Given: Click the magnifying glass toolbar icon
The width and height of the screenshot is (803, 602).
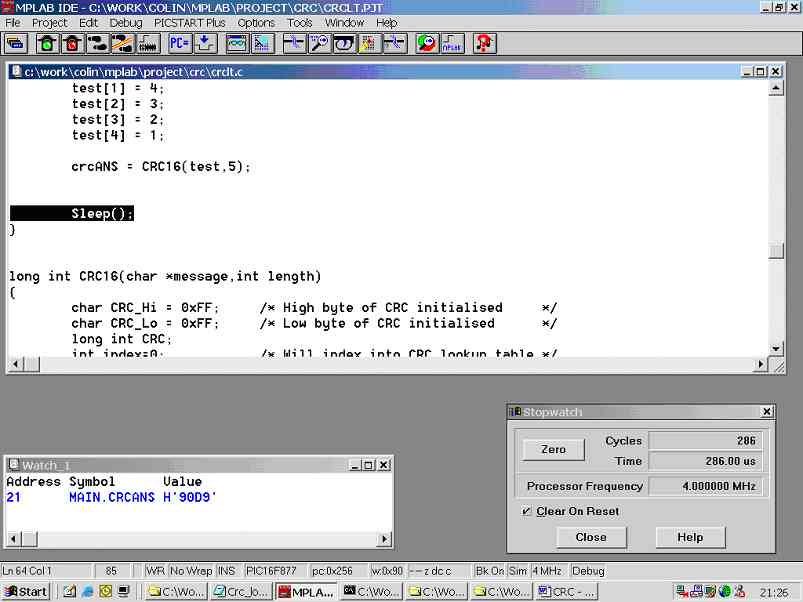Looking at the screenshot, I should tap(319, 43).
